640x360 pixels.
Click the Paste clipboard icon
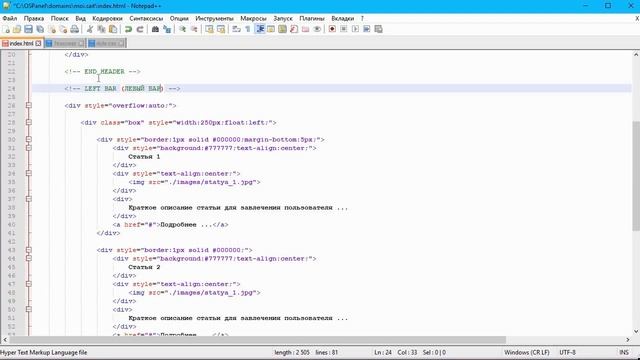(113, 29)
